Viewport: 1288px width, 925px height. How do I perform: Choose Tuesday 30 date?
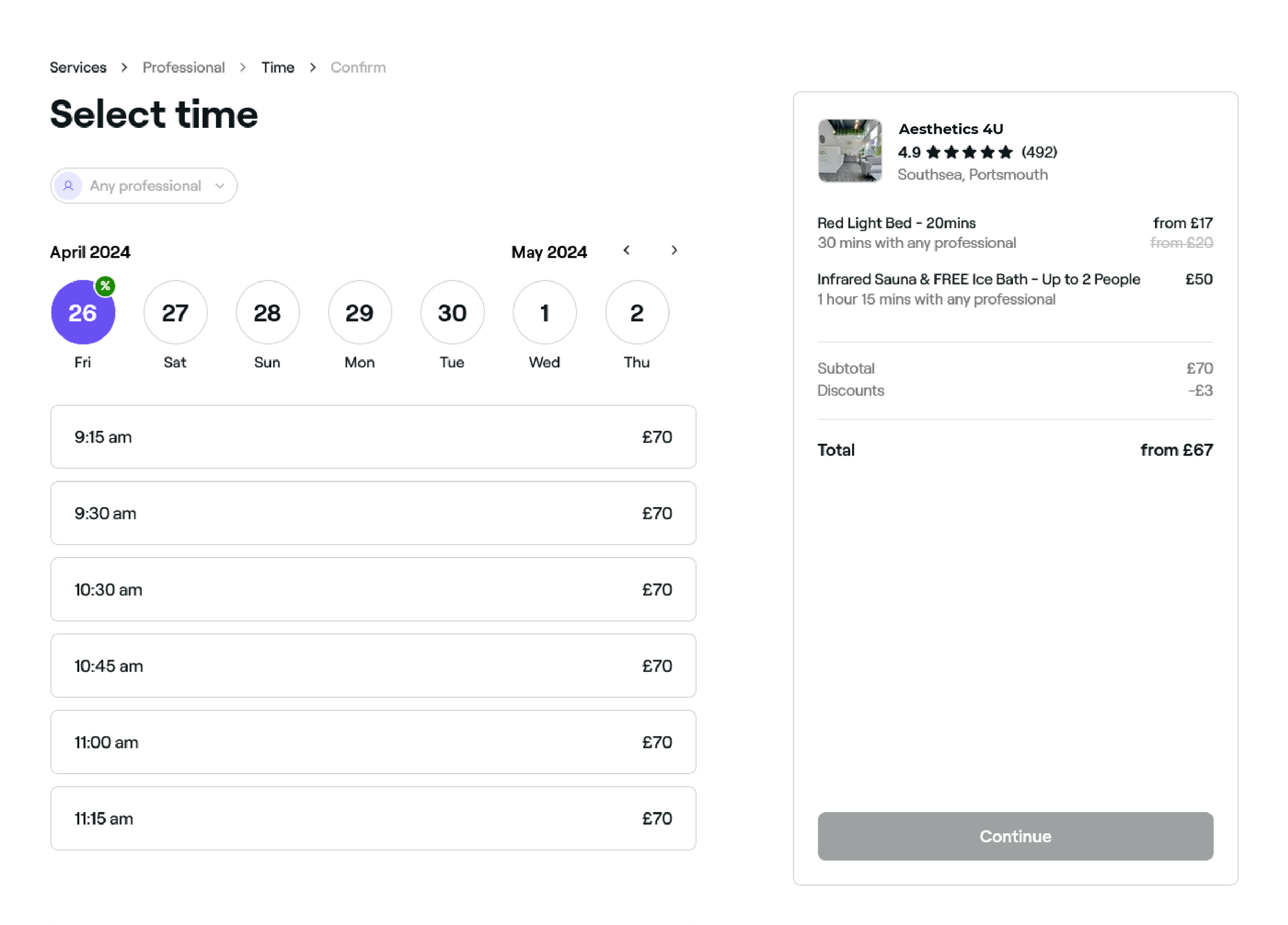452,312
